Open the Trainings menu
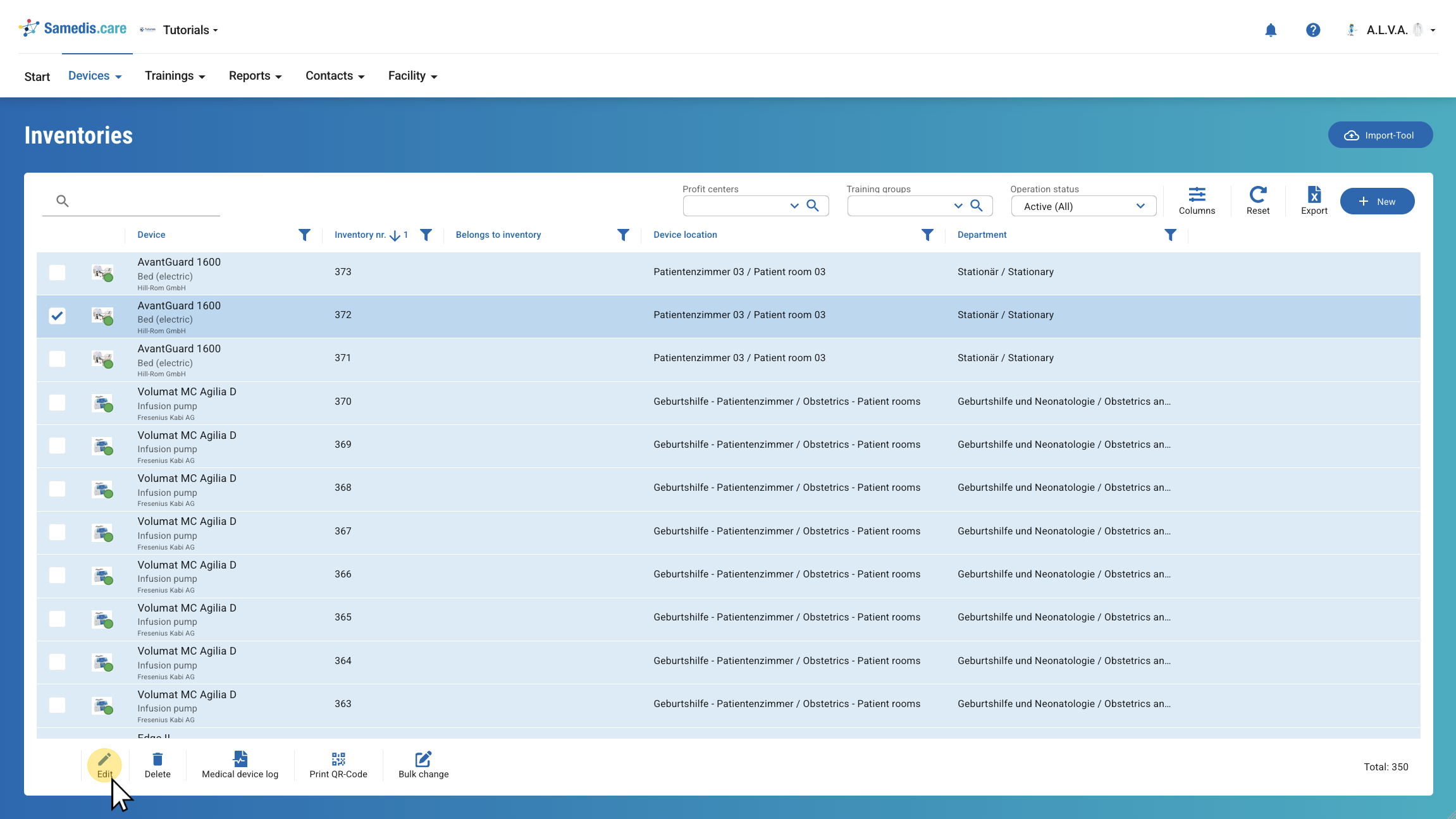The width and height of the screenshot is (1456, 819). (x=175, y=76)
